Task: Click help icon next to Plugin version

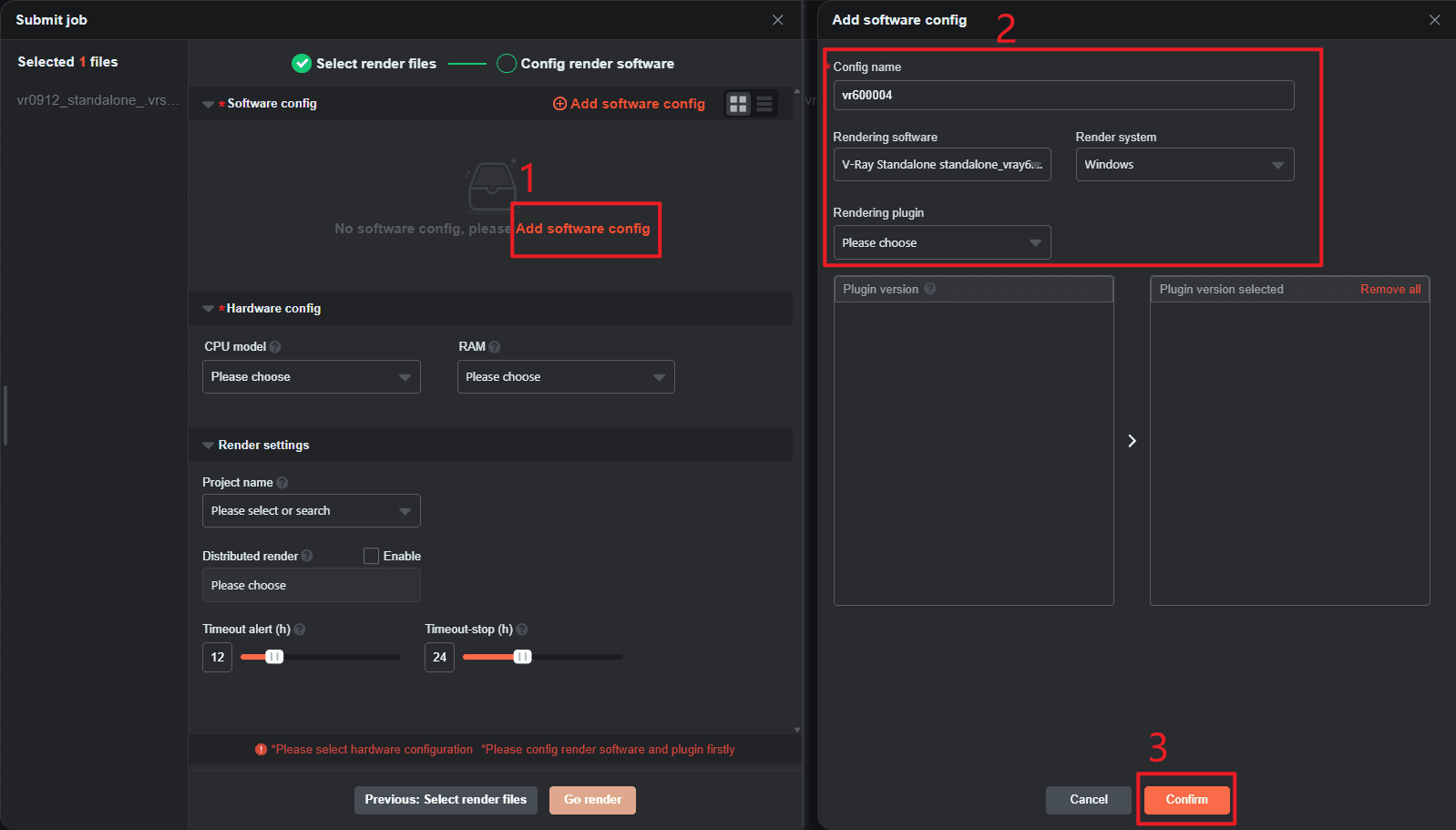Action: [930, 289]
